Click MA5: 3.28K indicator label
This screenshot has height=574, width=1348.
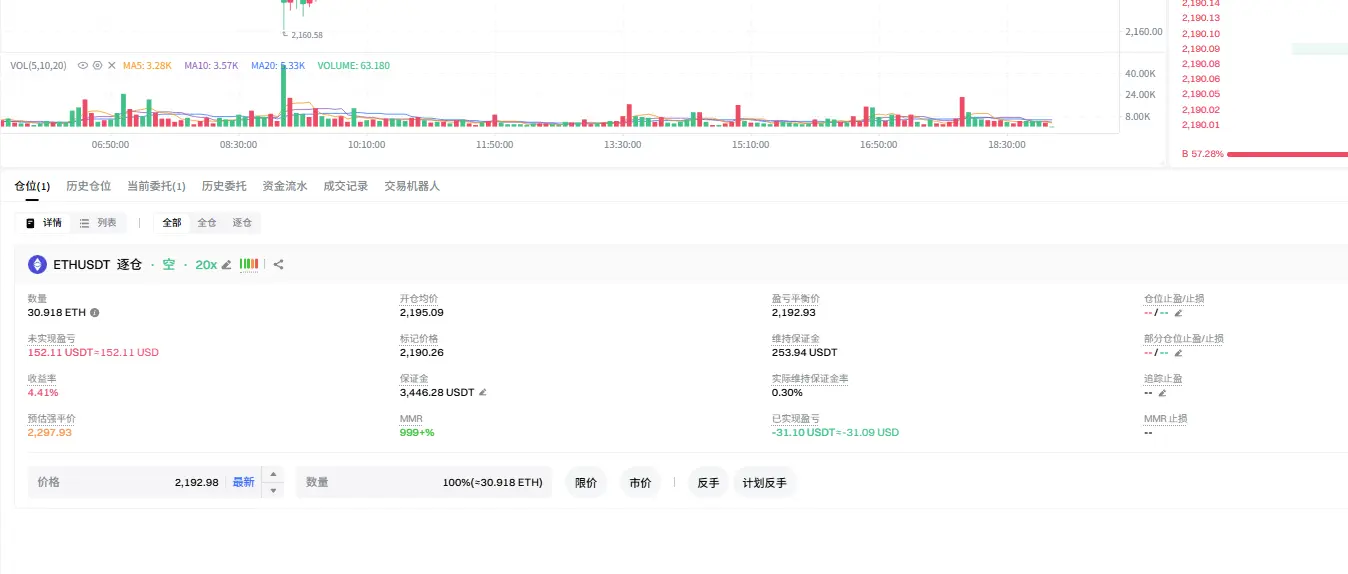147,65
